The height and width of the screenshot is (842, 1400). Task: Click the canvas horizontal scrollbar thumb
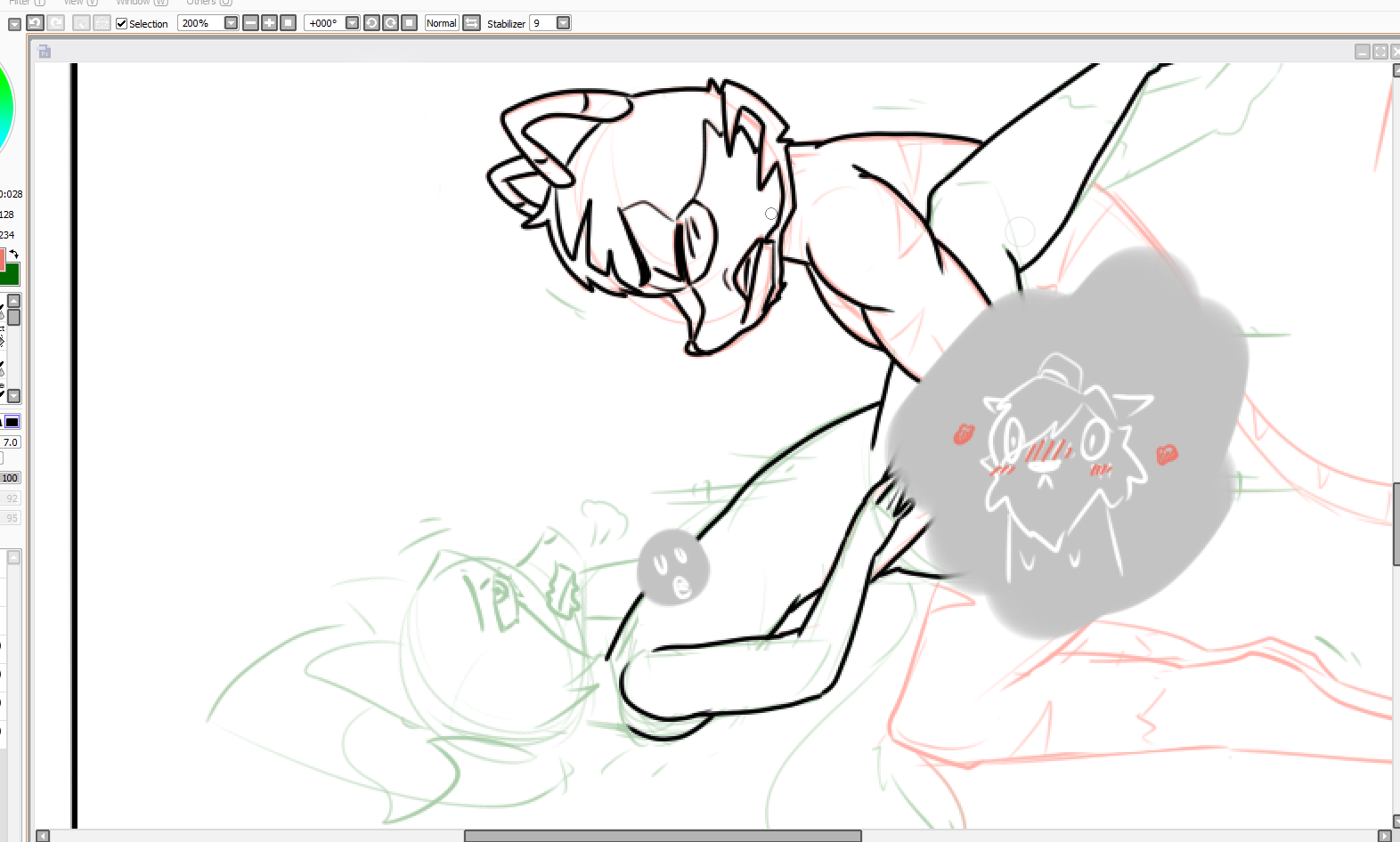point(663,836)
